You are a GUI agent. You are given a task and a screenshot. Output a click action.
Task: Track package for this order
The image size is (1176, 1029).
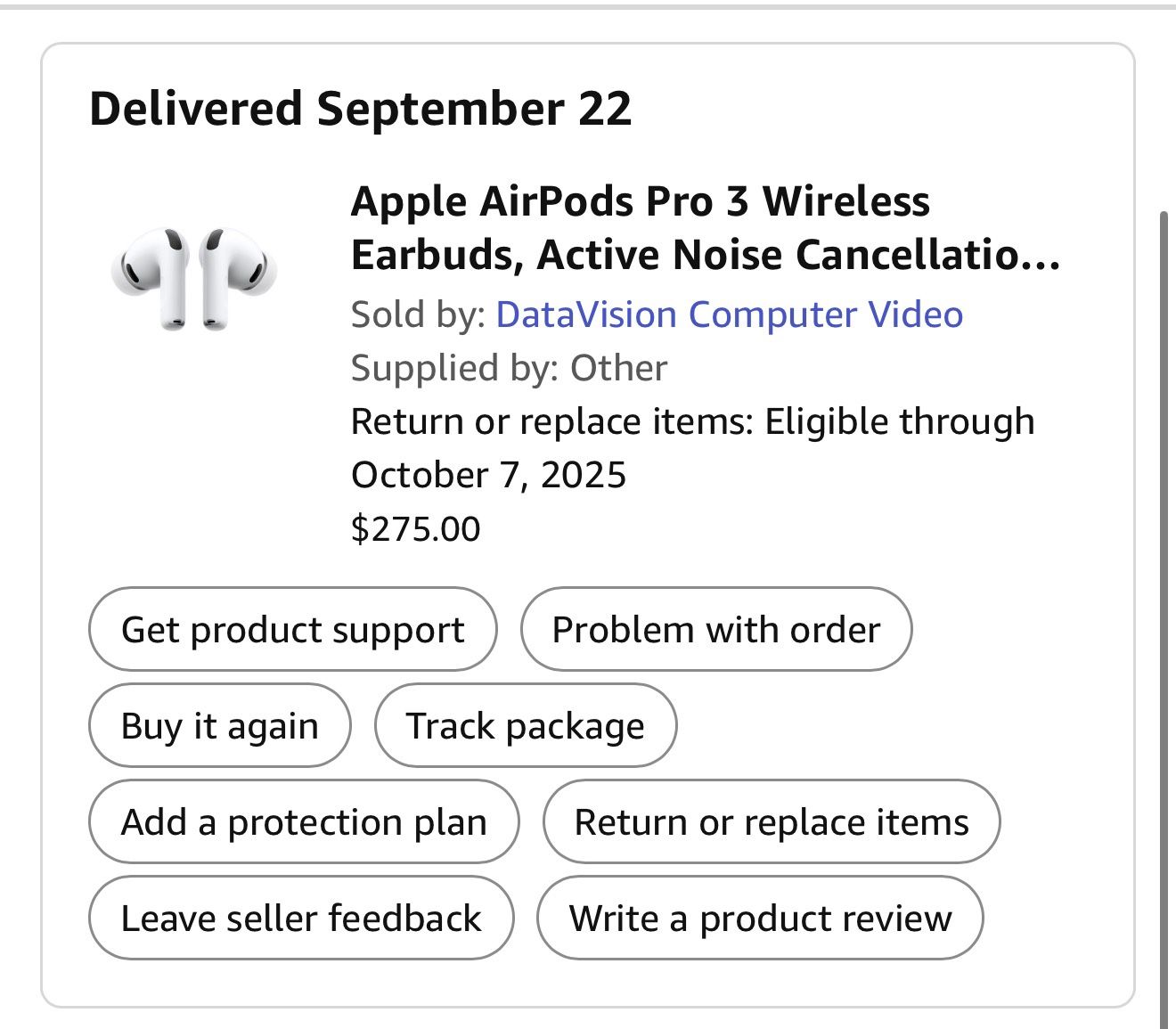pyautogui.click(x=525, y=726)
